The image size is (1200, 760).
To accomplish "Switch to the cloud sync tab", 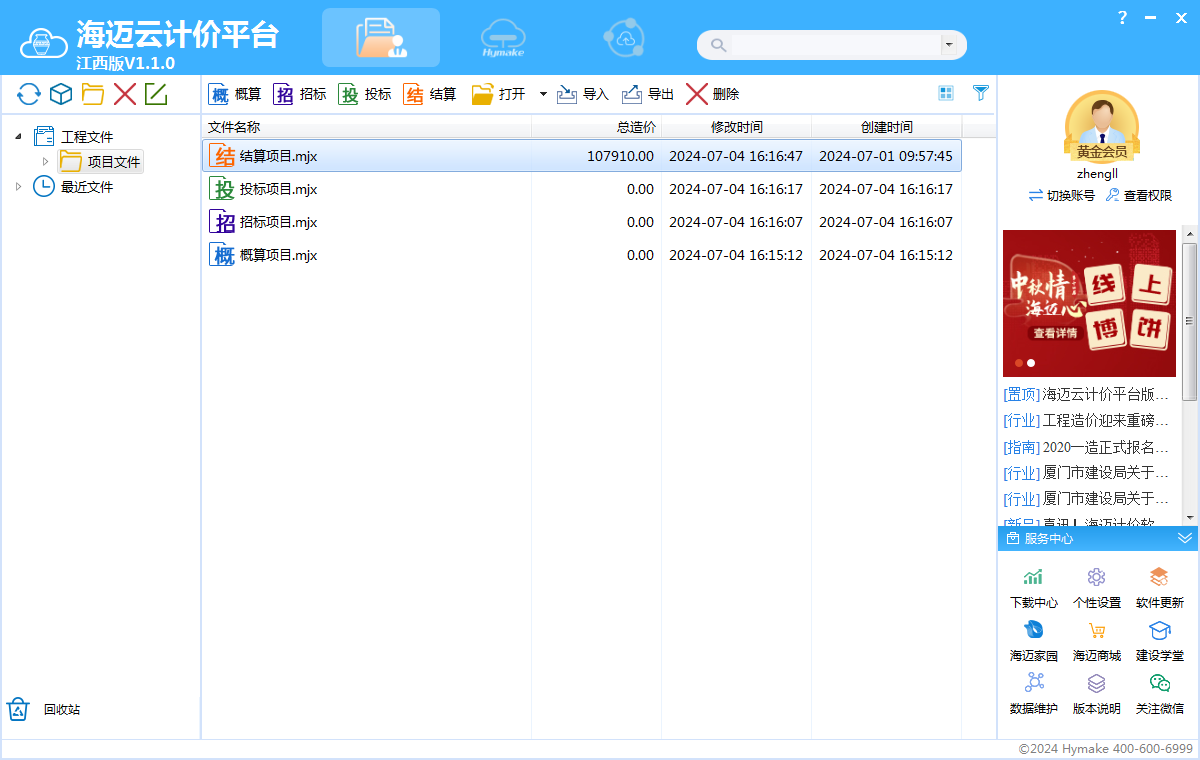I will coord(624,38).
